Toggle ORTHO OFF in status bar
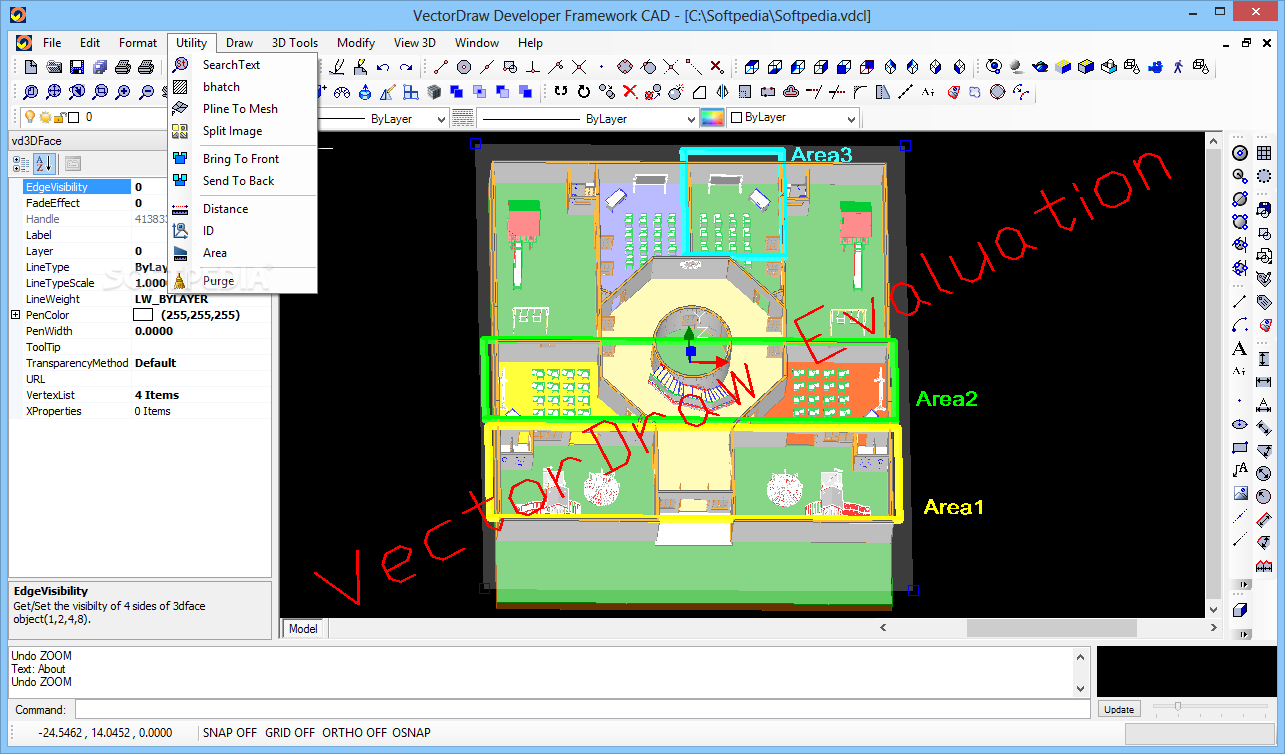Viewport: 1285px width, 754px height. click(354, 733)
